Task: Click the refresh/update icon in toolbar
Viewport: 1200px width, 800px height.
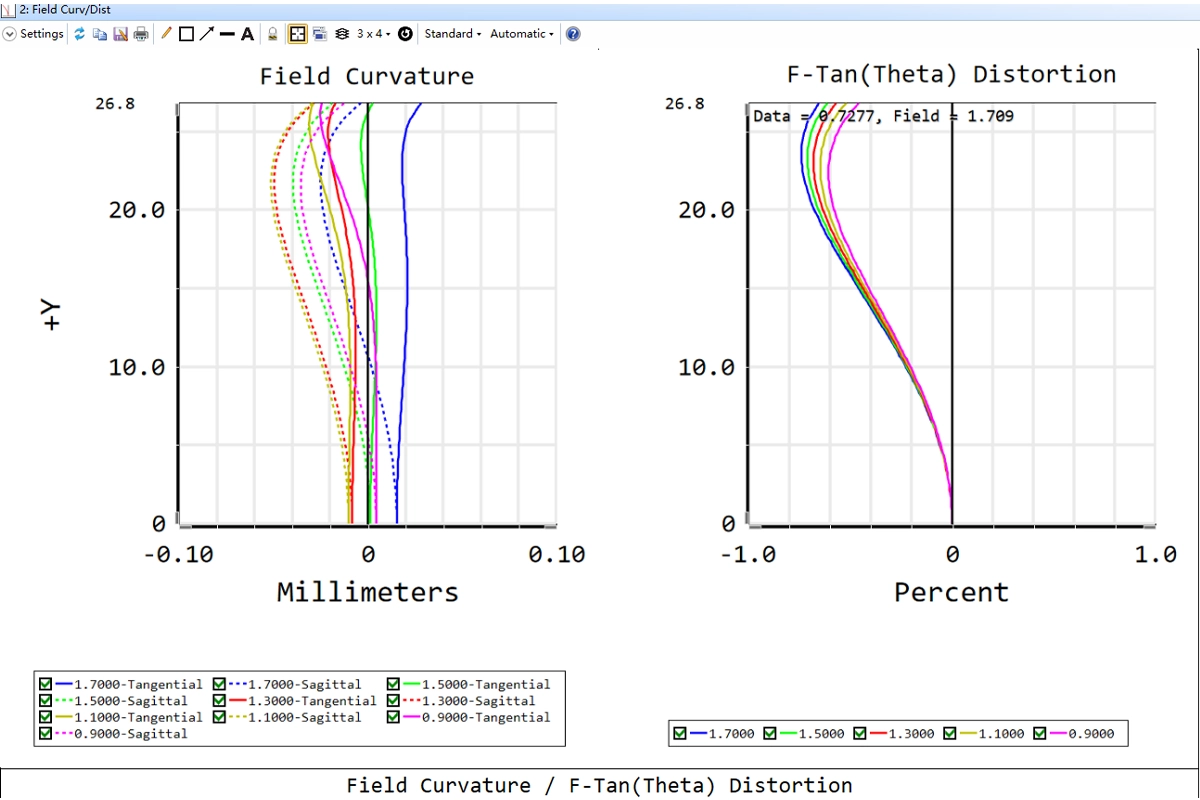Action: pos(80,34)
